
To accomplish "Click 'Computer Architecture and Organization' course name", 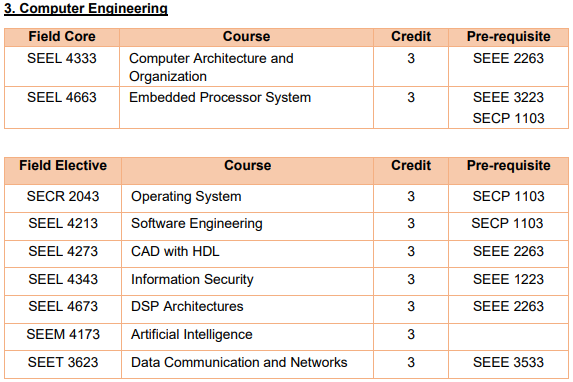I will pyautogui.click(x=211, y=67).
